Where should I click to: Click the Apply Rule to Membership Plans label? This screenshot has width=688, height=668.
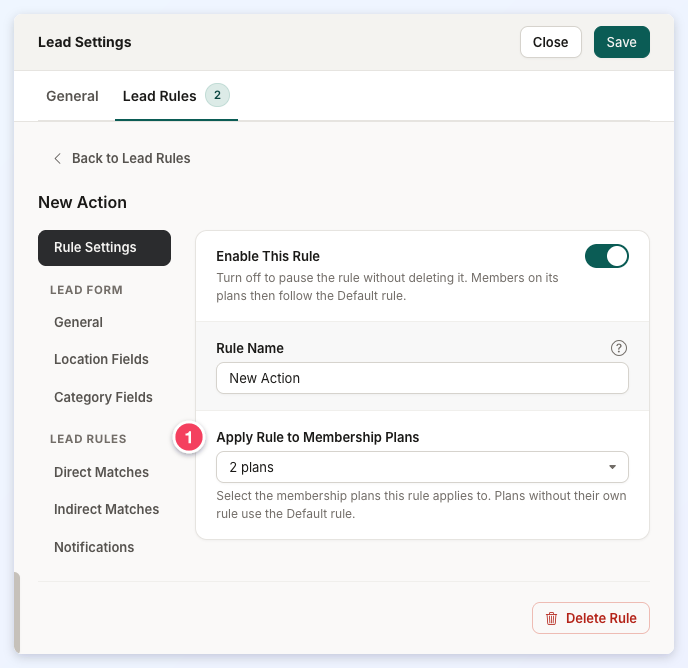[x=318, y=437]
